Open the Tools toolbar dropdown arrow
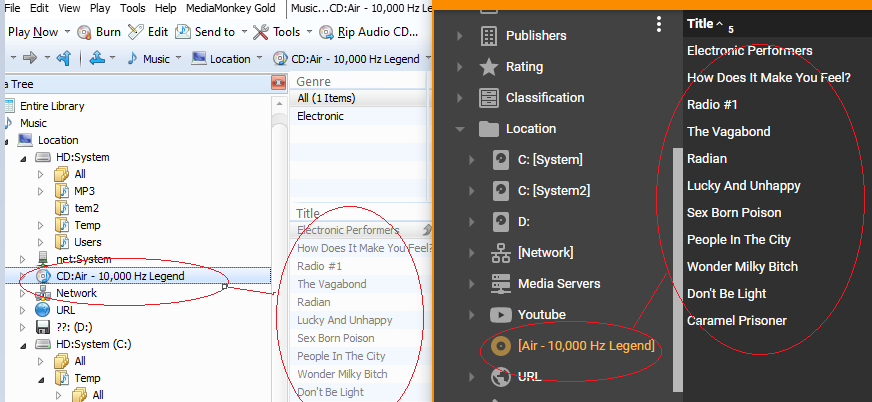The height and width of the screenshot is (402, 872). point(308,32)
